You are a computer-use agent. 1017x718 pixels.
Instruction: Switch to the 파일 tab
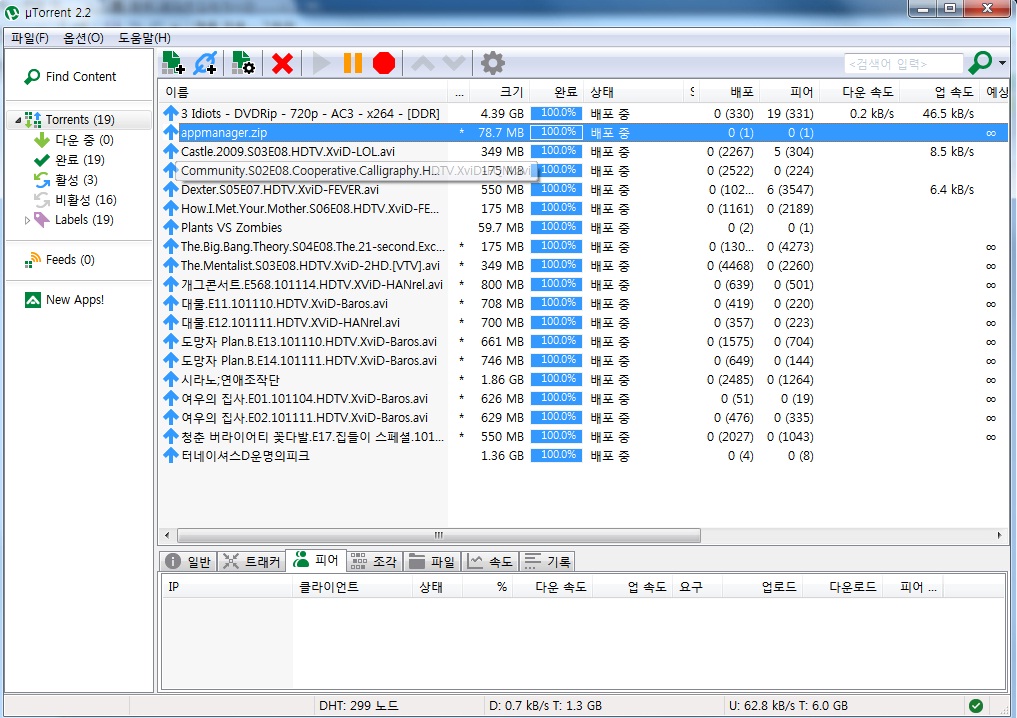pos(432,562)
